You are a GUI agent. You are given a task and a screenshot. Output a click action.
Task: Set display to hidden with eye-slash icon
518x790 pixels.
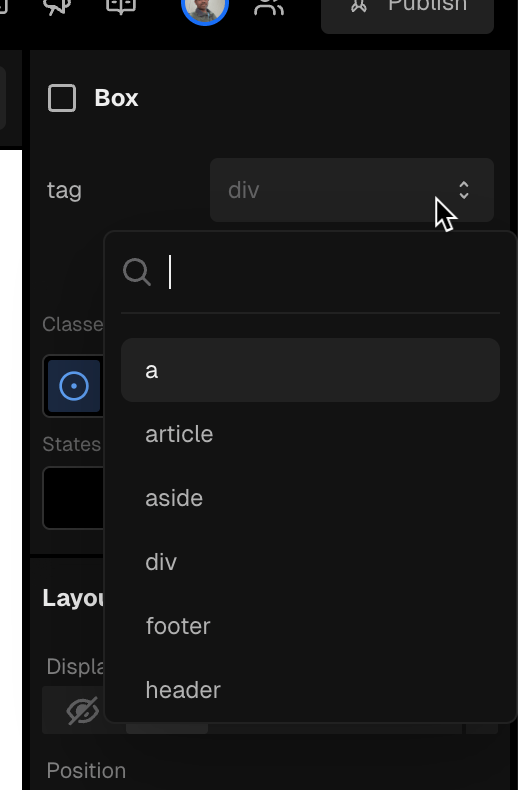pos(83,710)
